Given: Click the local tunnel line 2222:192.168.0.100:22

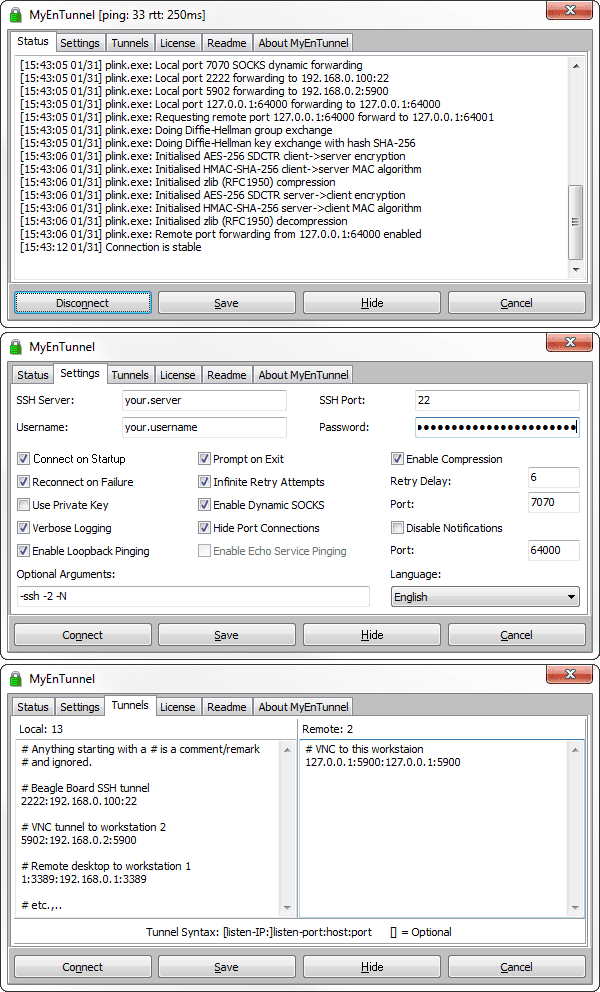Looking at the screenshot, I should pos(79,801).
